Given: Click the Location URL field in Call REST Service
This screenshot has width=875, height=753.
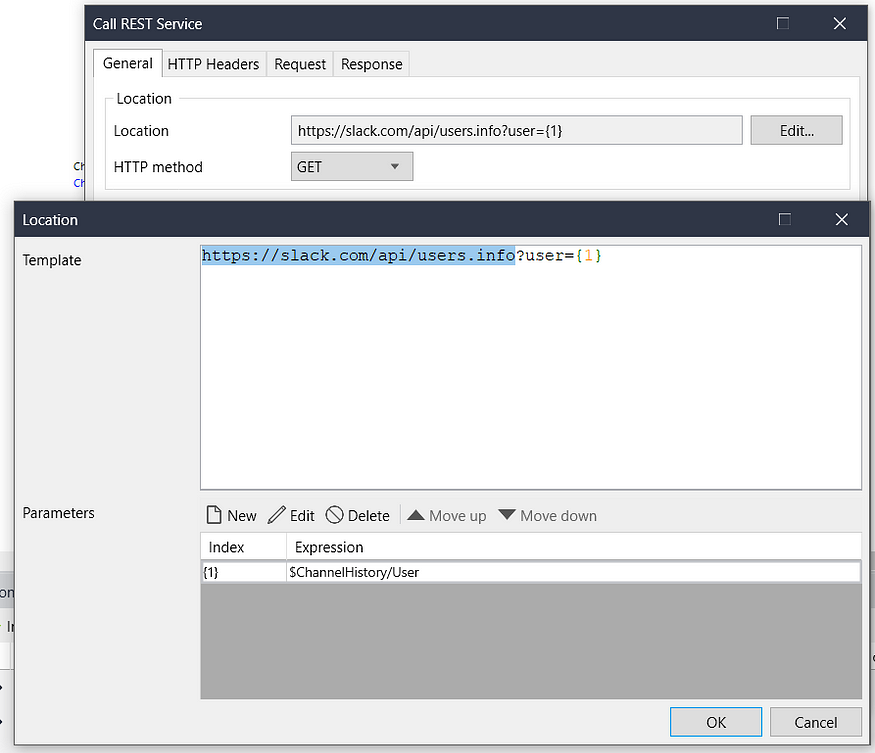Looking at the screenshot, I should (x=516, y=131).
